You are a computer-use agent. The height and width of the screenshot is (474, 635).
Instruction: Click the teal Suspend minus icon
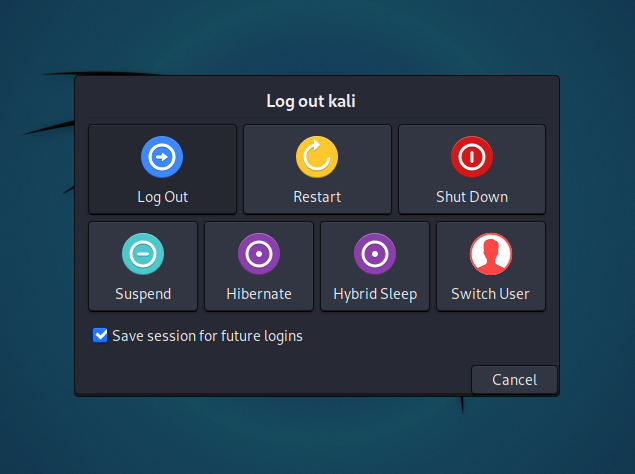coord(143,254)
